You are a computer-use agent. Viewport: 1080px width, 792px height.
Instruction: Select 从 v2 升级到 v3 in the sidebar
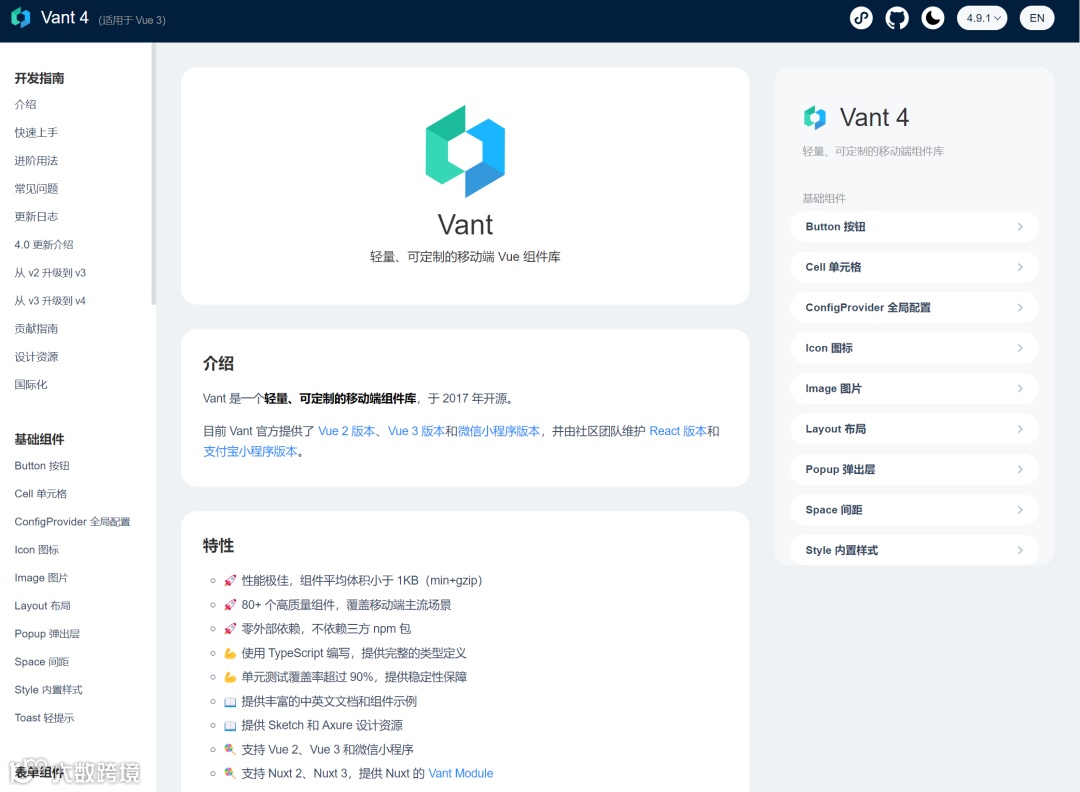pos(50,273)
